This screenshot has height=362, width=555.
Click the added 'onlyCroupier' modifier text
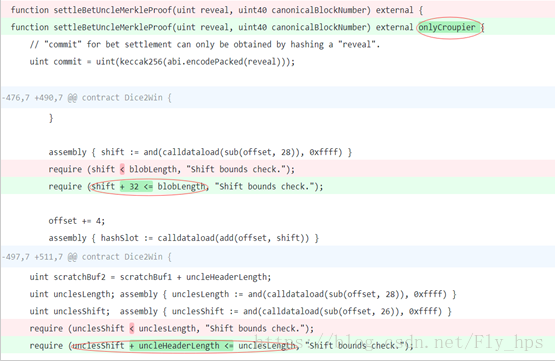(447, 27)
